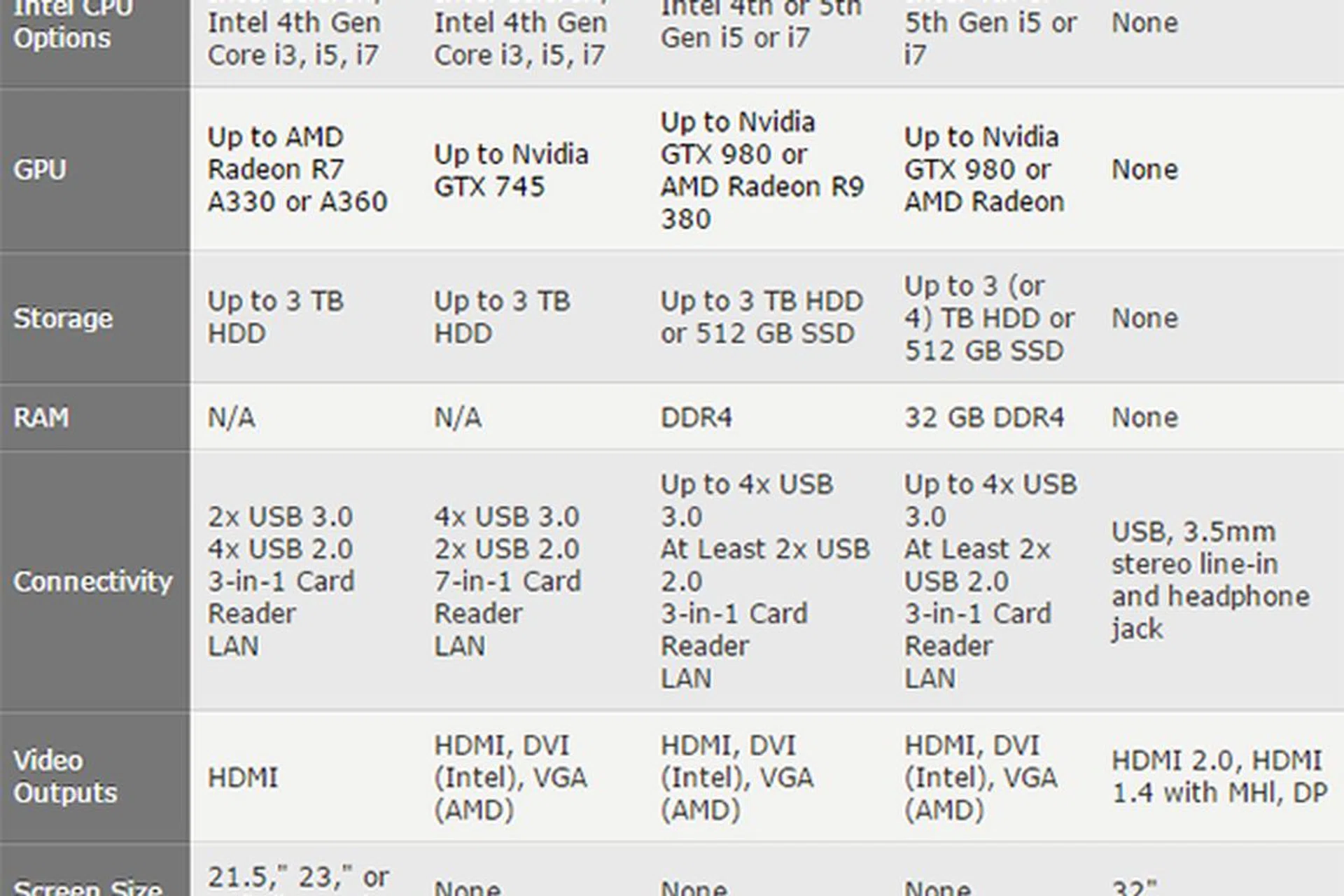The image size is (1344, 896).
Task: Select the HDMI-only video output cell
Action: click(x=243, y=777)
